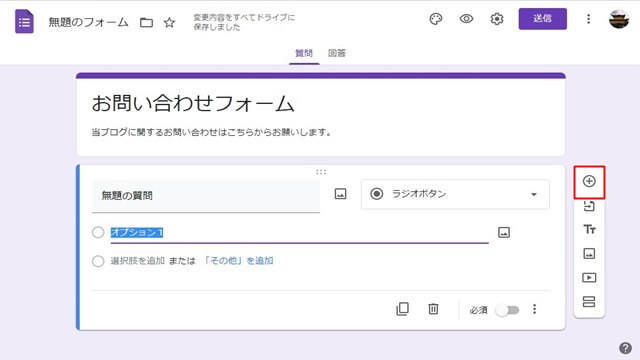Add image from side toolbar

click(589, 254)
